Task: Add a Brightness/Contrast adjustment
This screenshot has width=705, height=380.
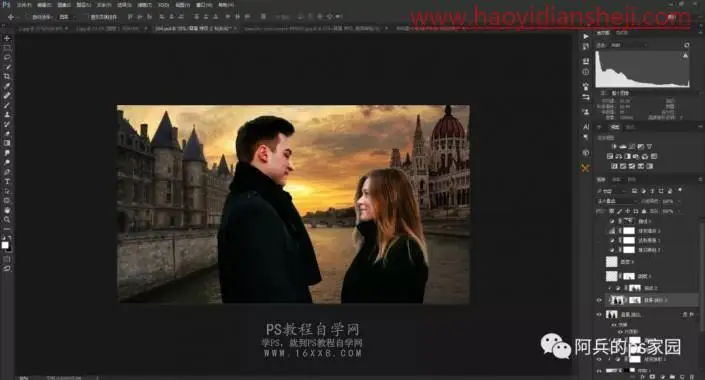Action: [x=614, y=146]
